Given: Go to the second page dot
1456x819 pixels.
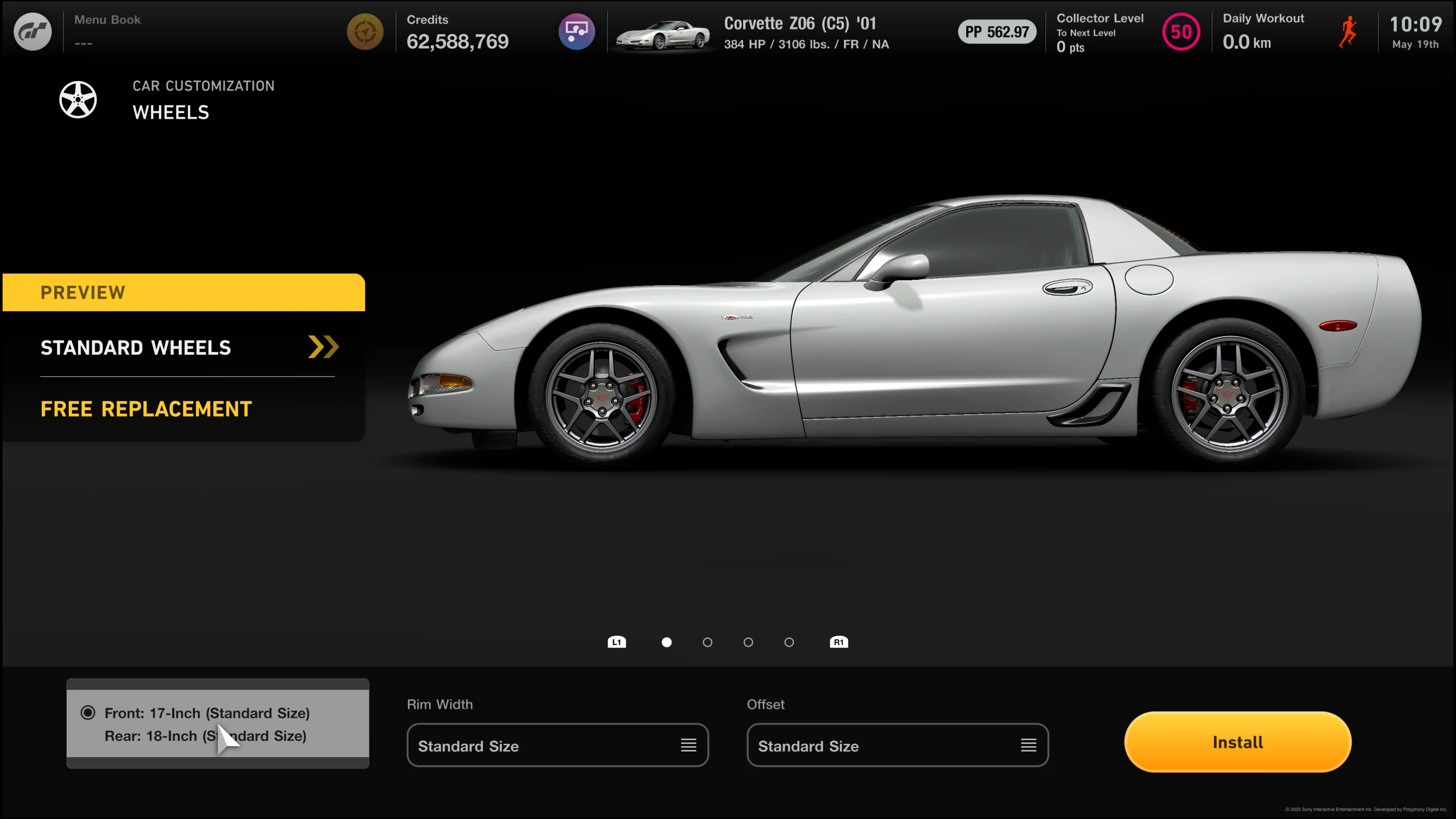Looking at the screenshot, I should point(708,642).
